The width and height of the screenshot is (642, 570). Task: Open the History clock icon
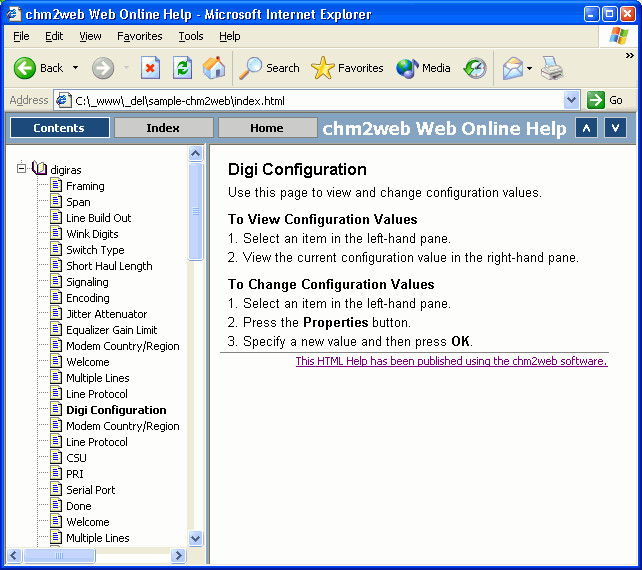[475, 68]
